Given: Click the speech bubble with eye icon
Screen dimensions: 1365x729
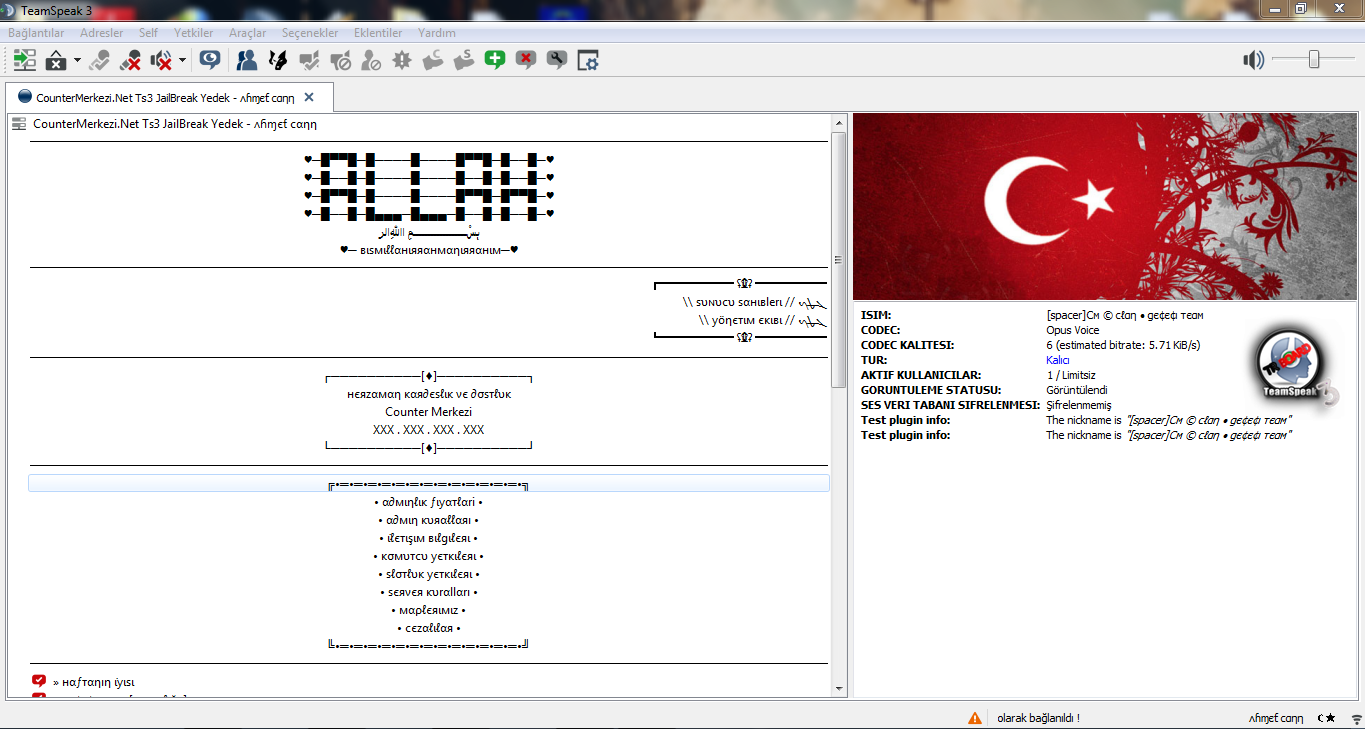Looking at the screenshot, I should point(209,60).
